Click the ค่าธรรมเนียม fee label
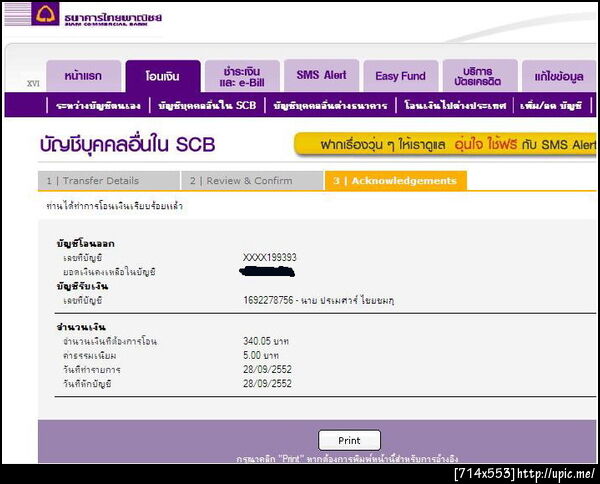The height and width of the screenshot is (484, 600). (x=90, y=355)
